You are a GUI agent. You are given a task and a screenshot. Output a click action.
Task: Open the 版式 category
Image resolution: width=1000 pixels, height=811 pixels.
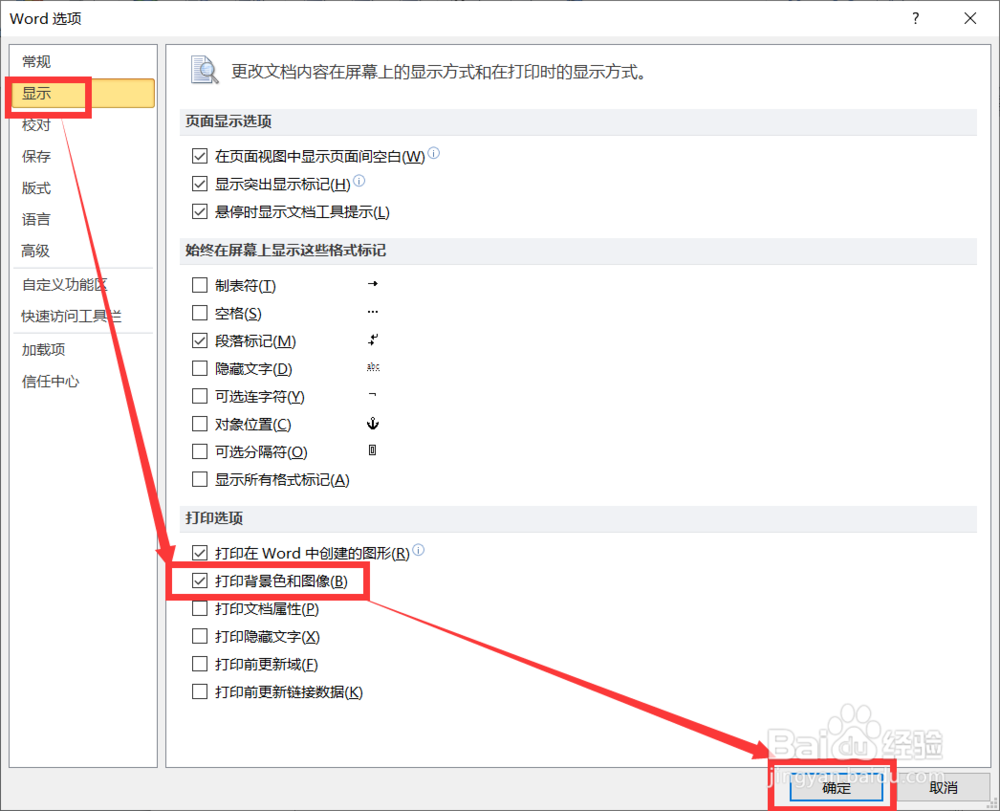tap(36, 188)
